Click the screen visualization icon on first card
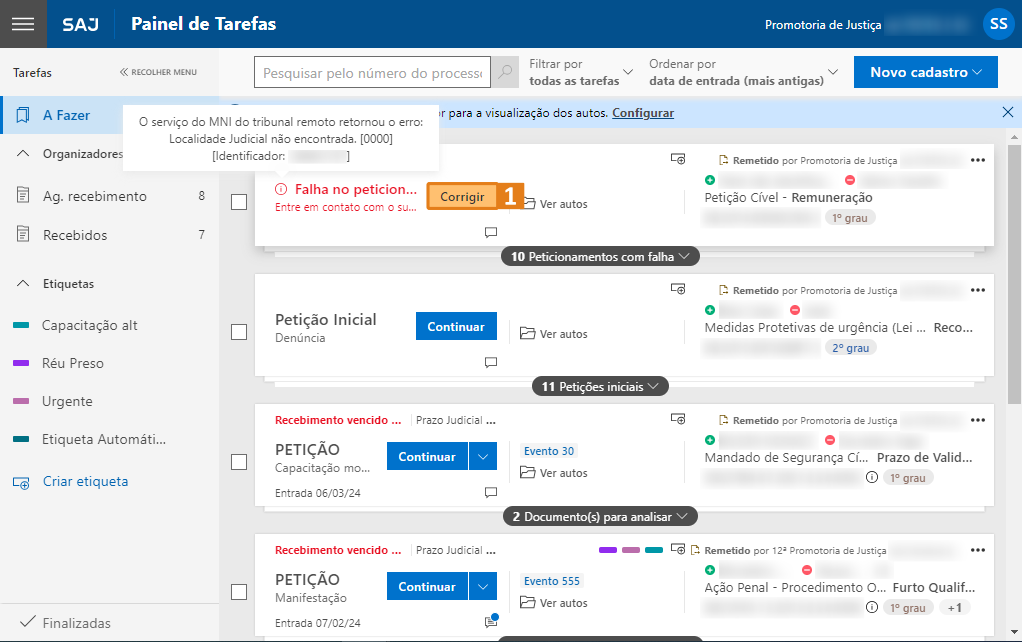The width and height of the screenshot is (1022, 642). (x=680, y=158)
